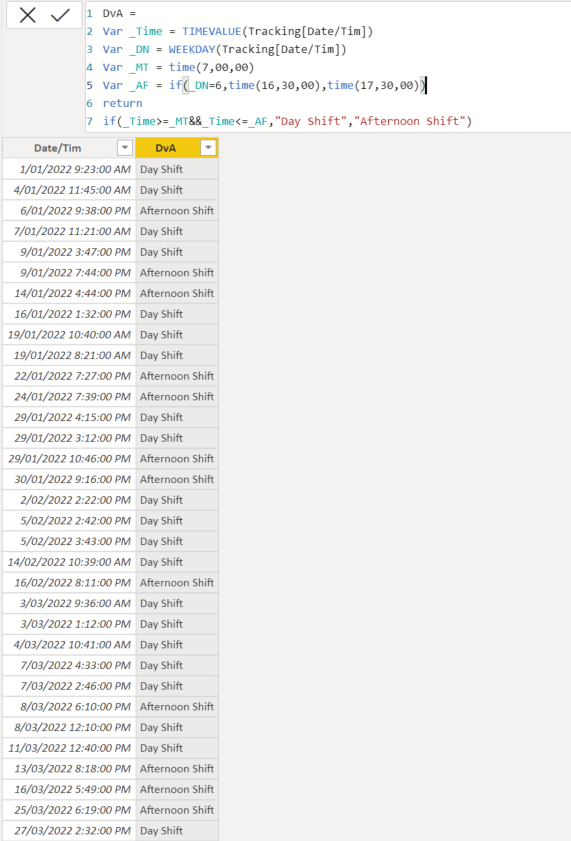Select cell 8/03/2022 6:10:00 PM
The height and width of the screenshot is (841, 571).
point(69,706)
